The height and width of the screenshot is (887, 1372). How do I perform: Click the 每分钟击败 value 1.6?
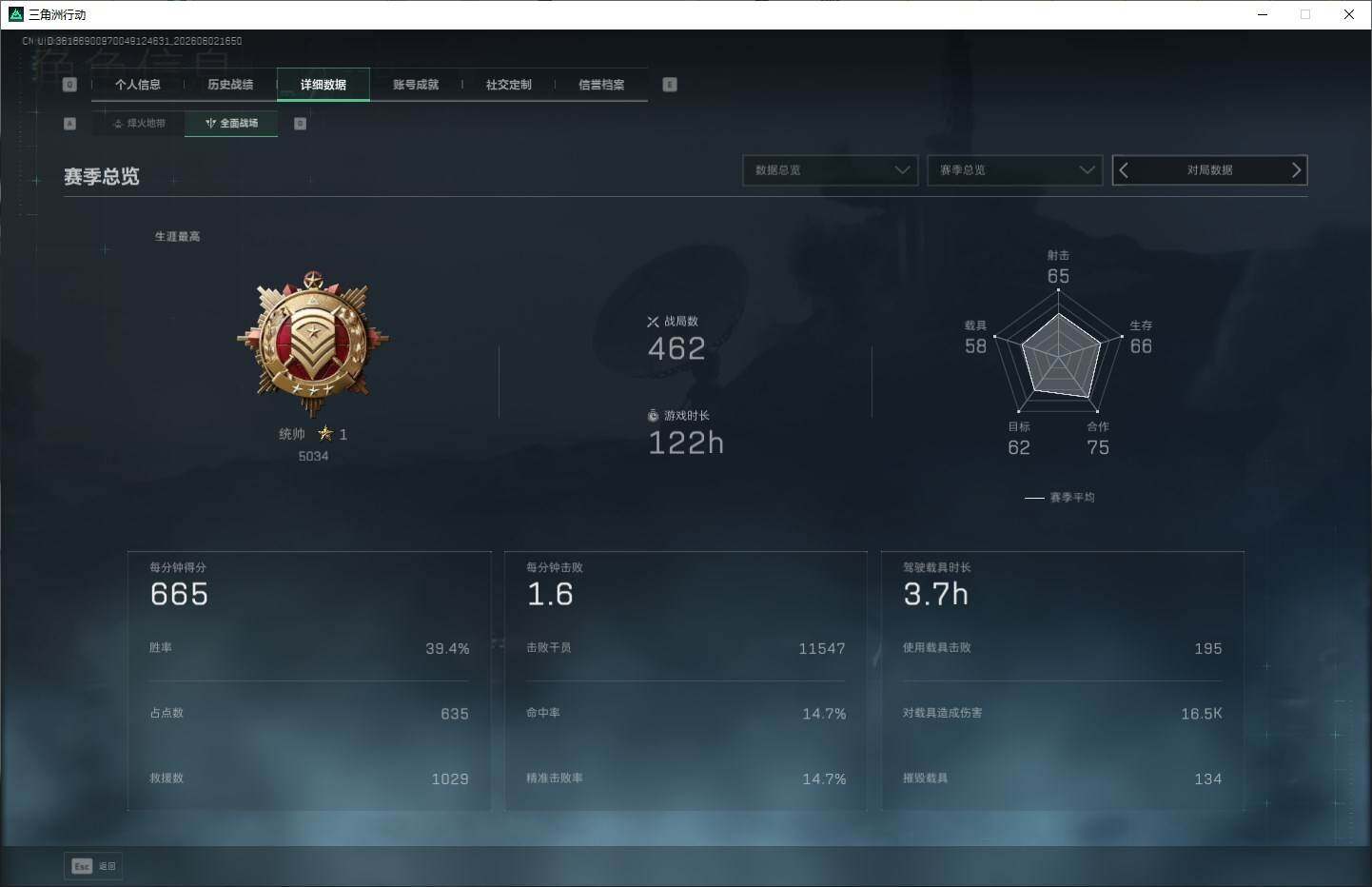(x=550, y=595)
